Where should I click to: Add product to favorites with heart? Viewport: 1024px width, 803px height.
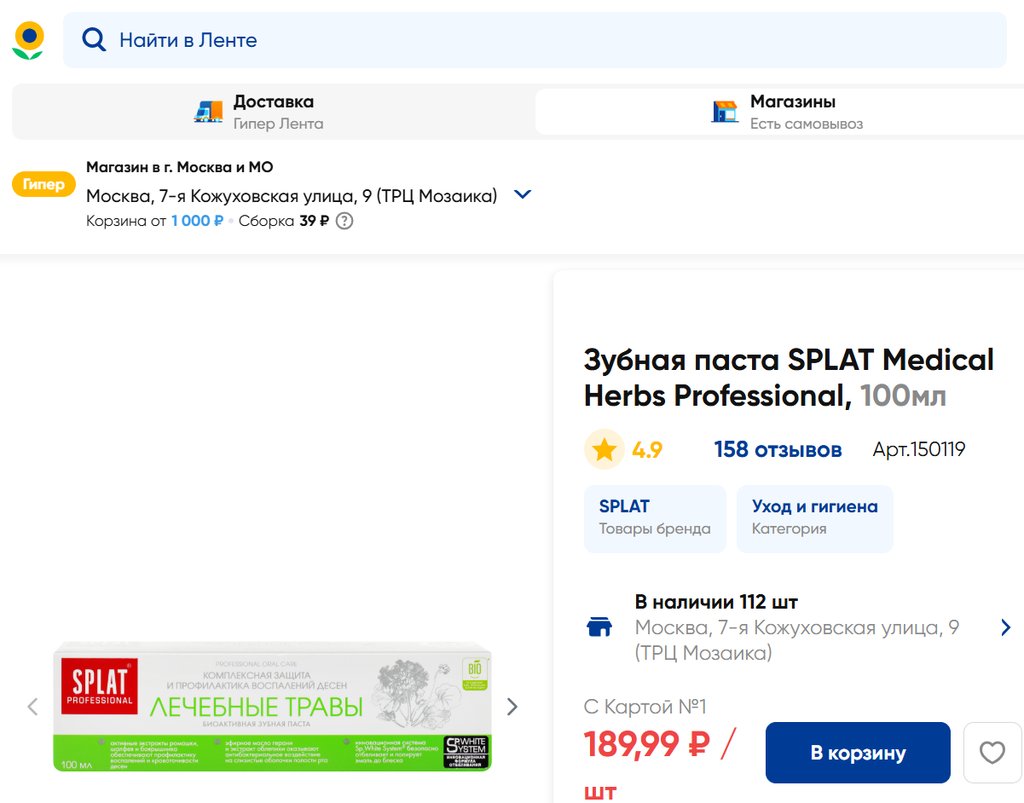pyautogui.click(x=992, y=752)
